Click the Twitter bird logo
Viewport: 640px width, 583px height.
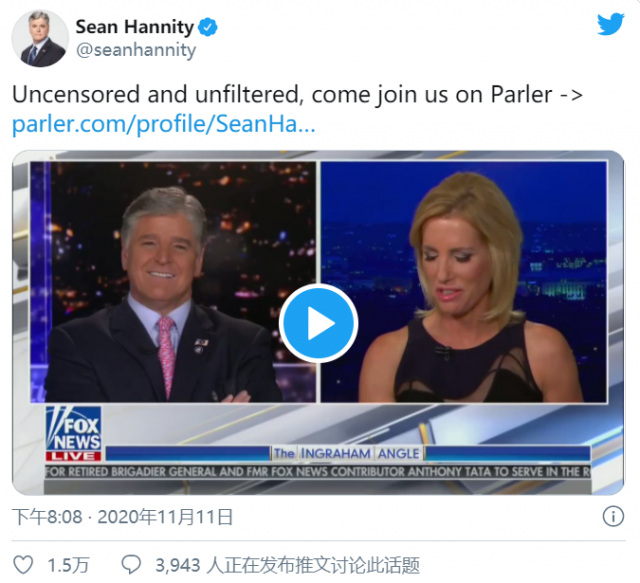pyautogui.click(x=610, y=24)
